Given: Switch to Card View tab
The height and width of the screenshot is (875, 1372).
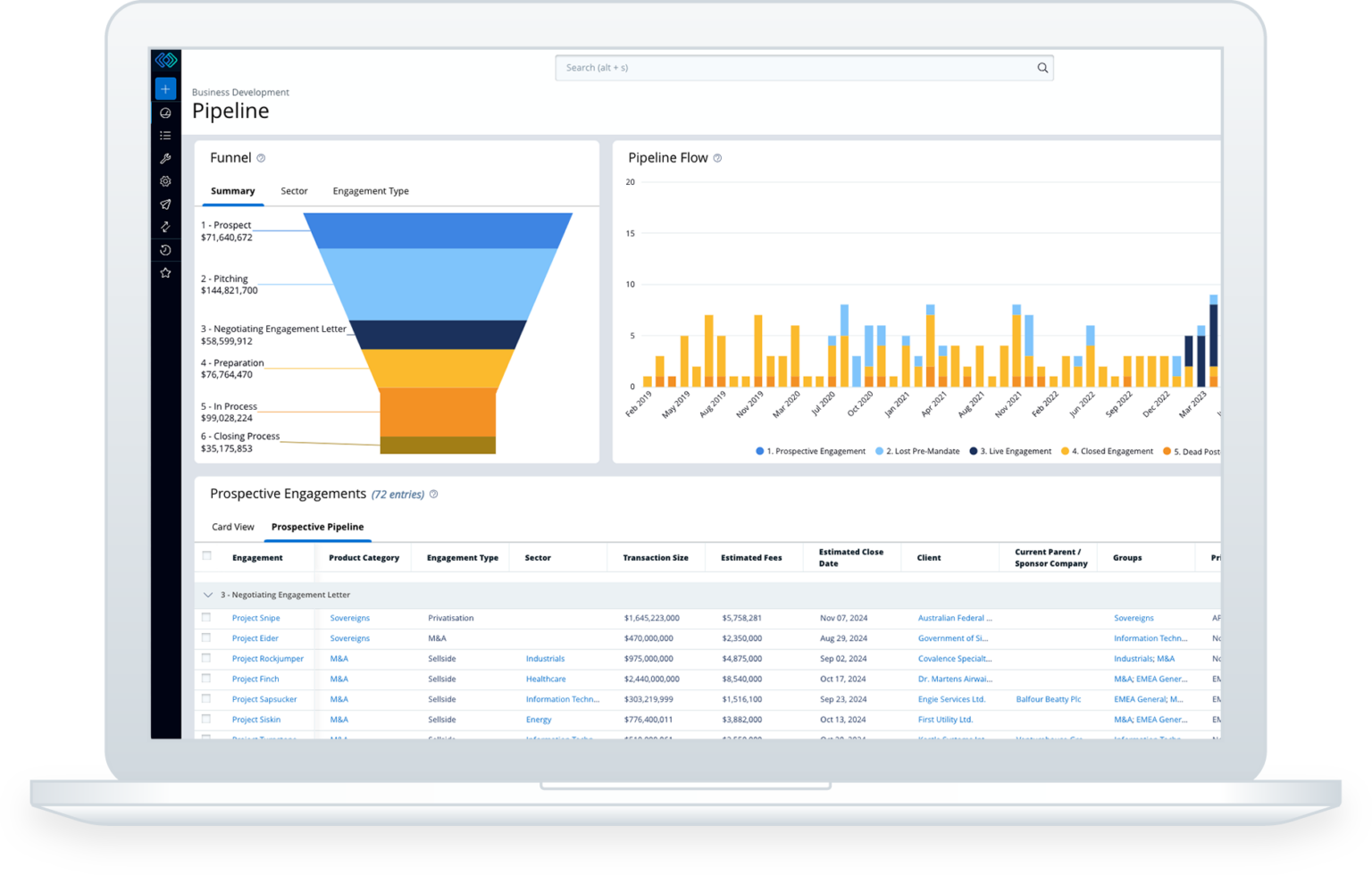Looking at the screenshot, I should 232,526.
